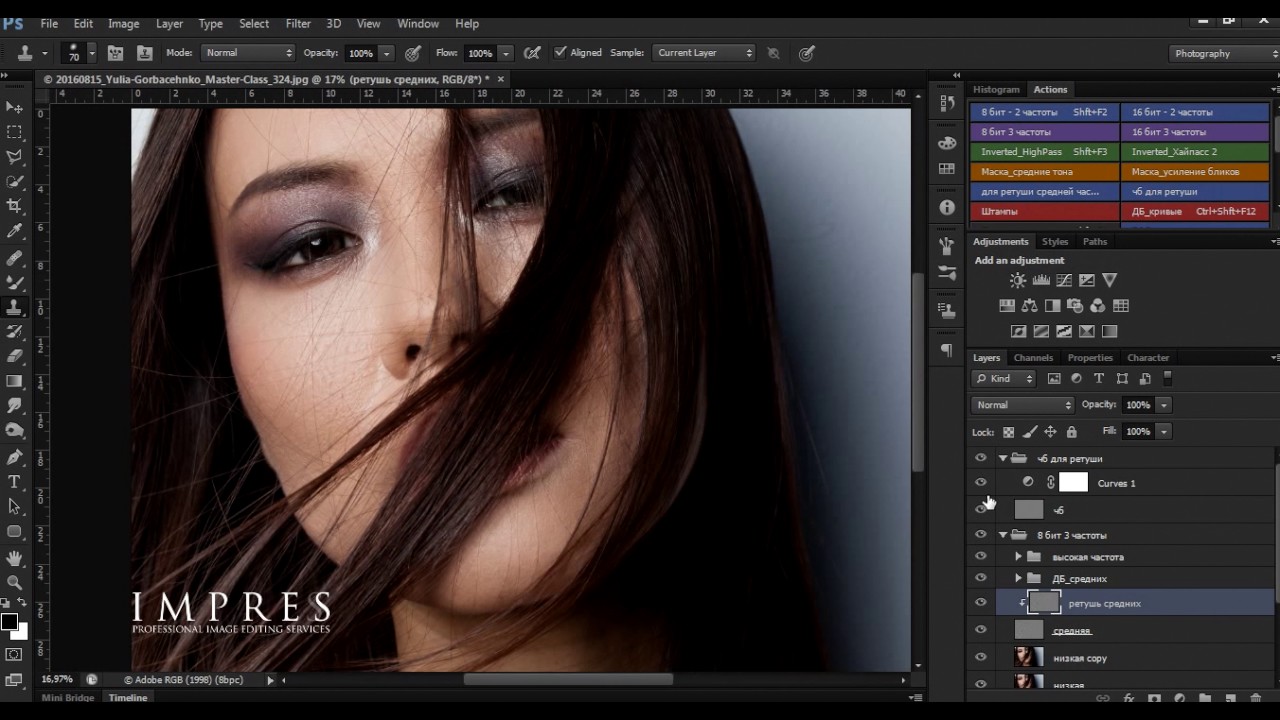Hide the 'высокая частота' group
The height and width of the screenshot is (720, 1280).
980,557
